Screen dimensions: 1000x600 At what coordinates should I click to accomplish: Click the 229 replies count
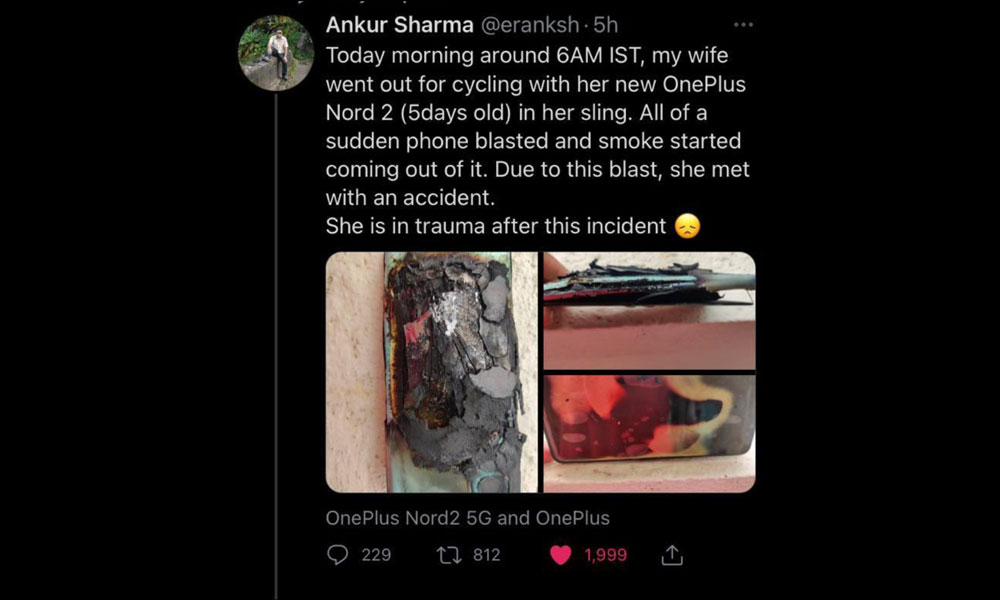(376, 554)
